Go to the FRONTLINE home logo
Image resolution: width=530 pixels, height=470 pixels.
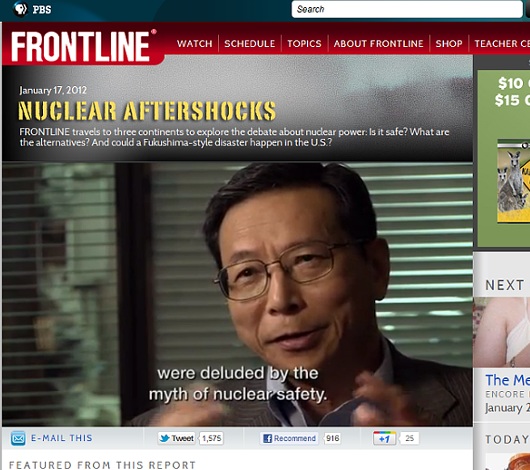click(83, 46)
